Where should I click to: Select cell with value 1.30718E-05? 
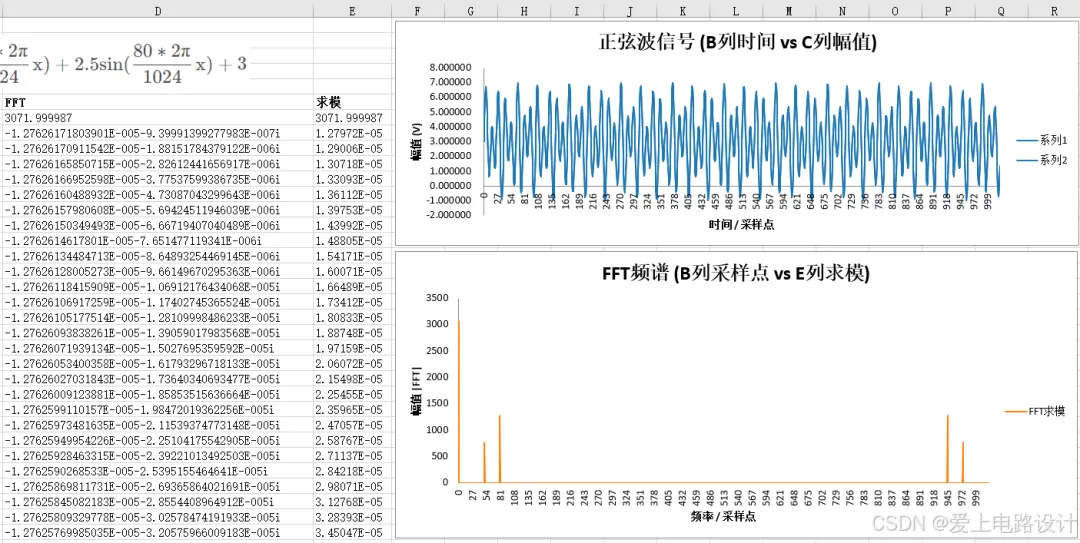(x=353, y=164)
